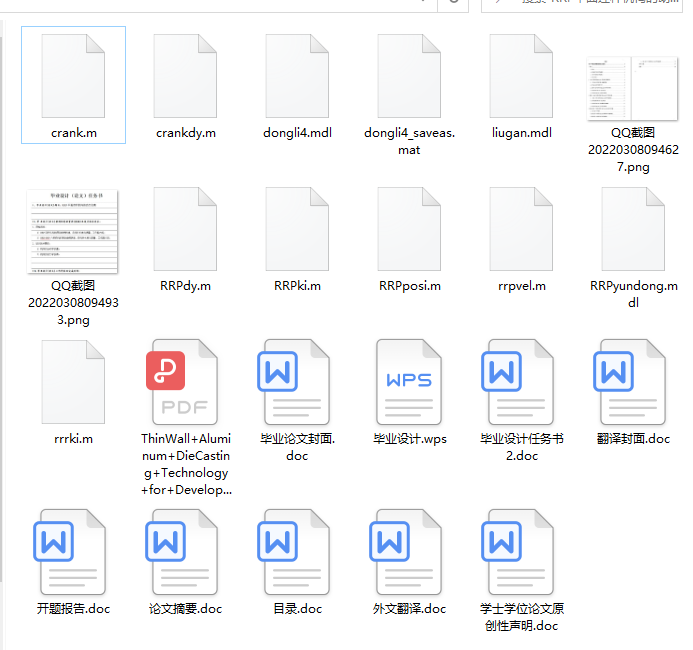Click the file name text crank.m

(x=74, y=133)
